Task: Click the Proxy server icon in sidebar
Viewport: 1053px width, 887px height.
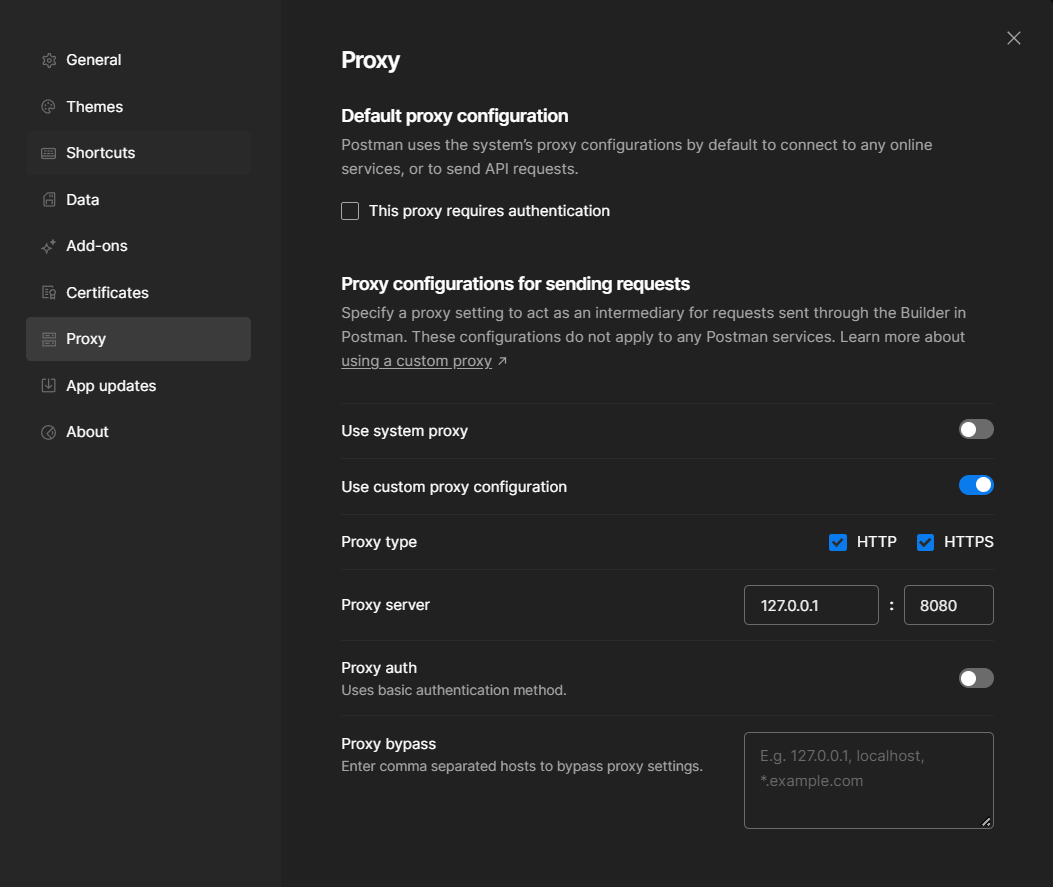Action: [48, 339]
